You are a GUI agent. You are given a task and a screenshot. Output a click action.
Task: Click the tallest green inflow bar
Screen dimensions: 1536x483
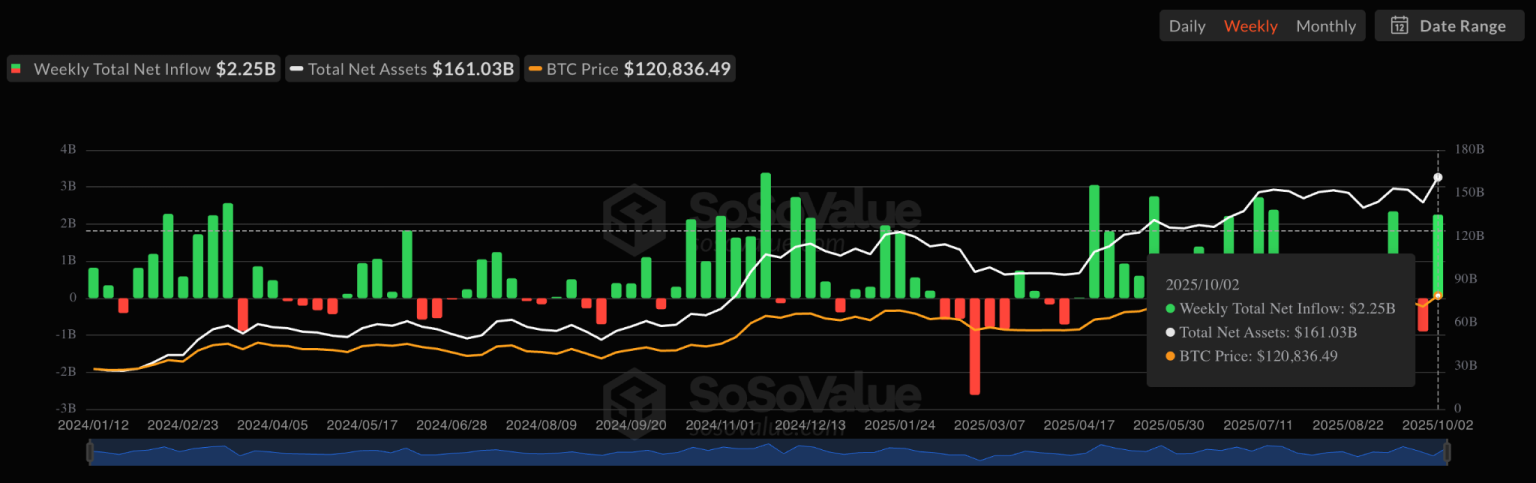coord(765,235)
